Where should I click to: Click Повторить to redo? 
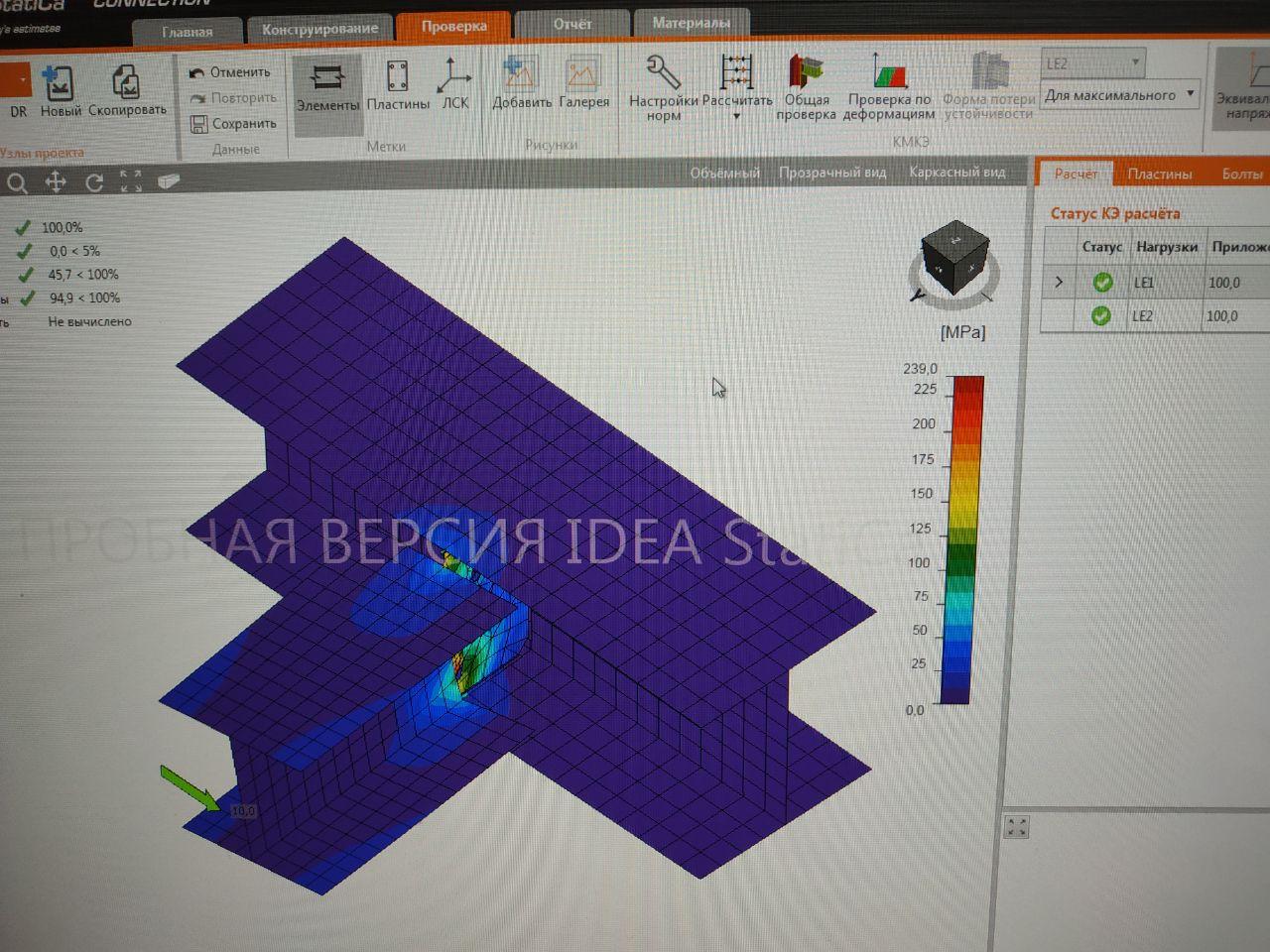[x=233, y=98]
